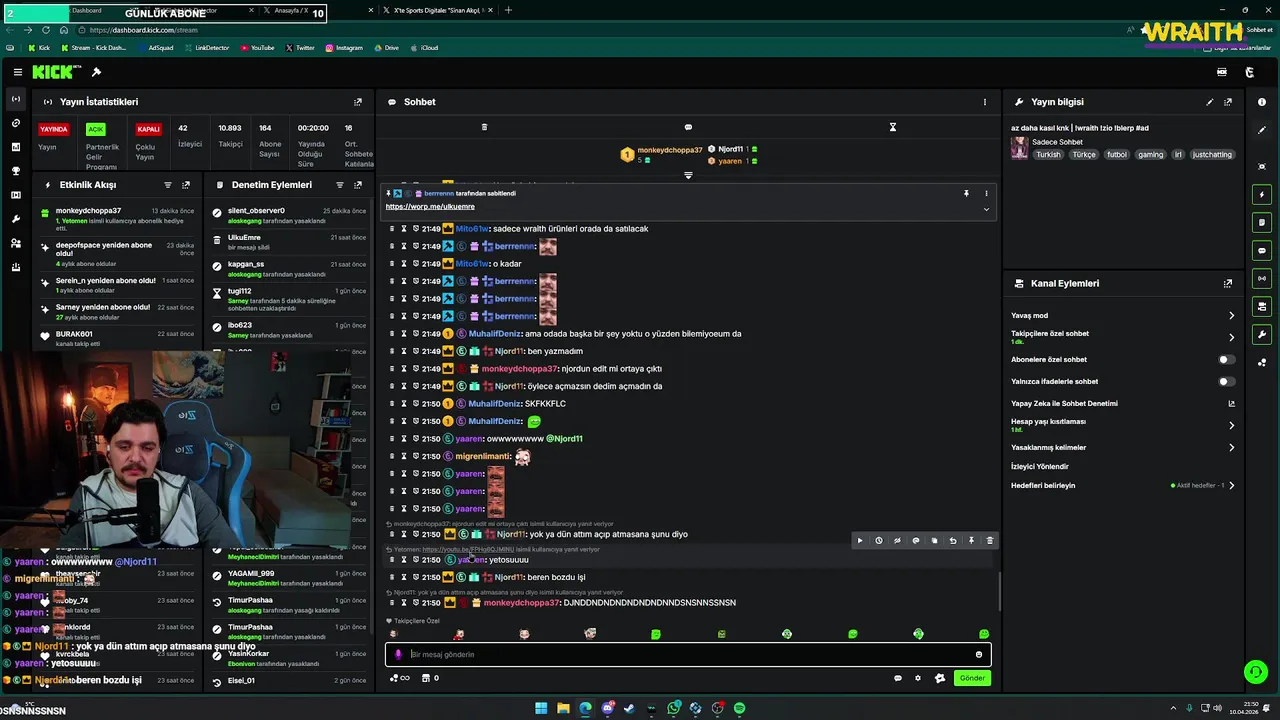Click the justchatting tag

tap(1213, 155)
